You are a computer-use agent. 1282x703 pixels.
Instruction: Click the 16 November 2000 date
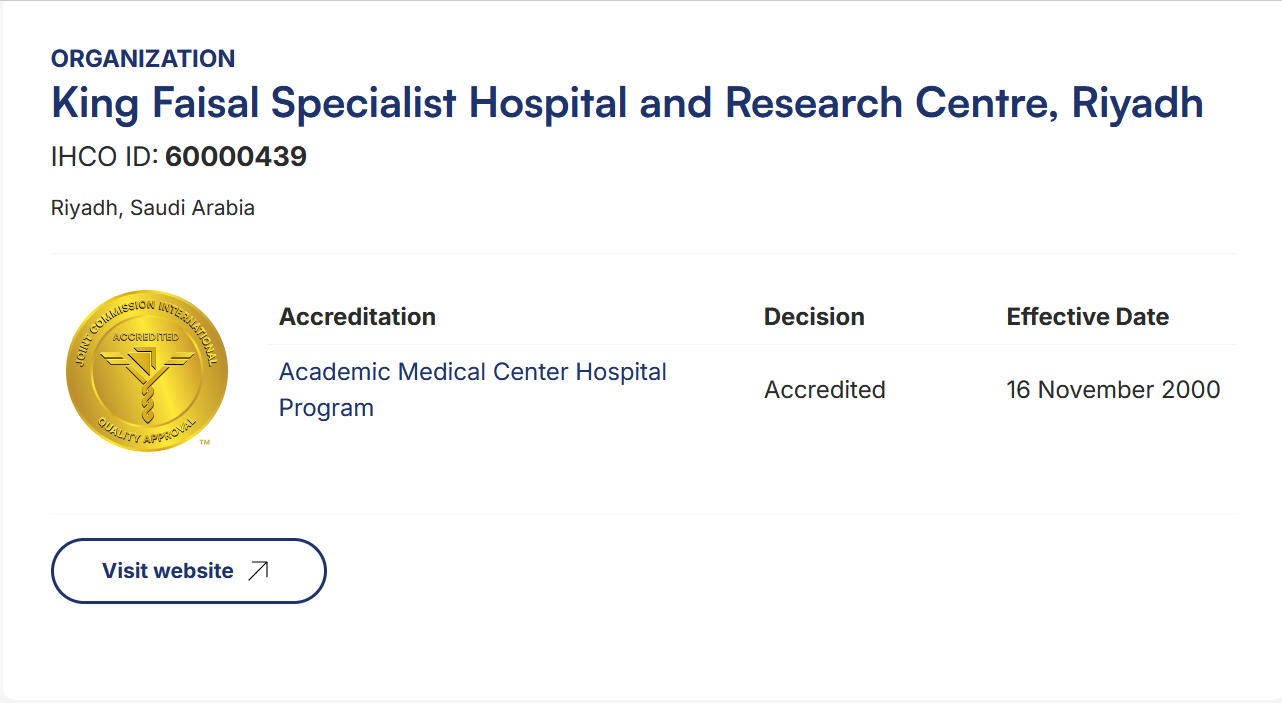tap(1113, 390)
